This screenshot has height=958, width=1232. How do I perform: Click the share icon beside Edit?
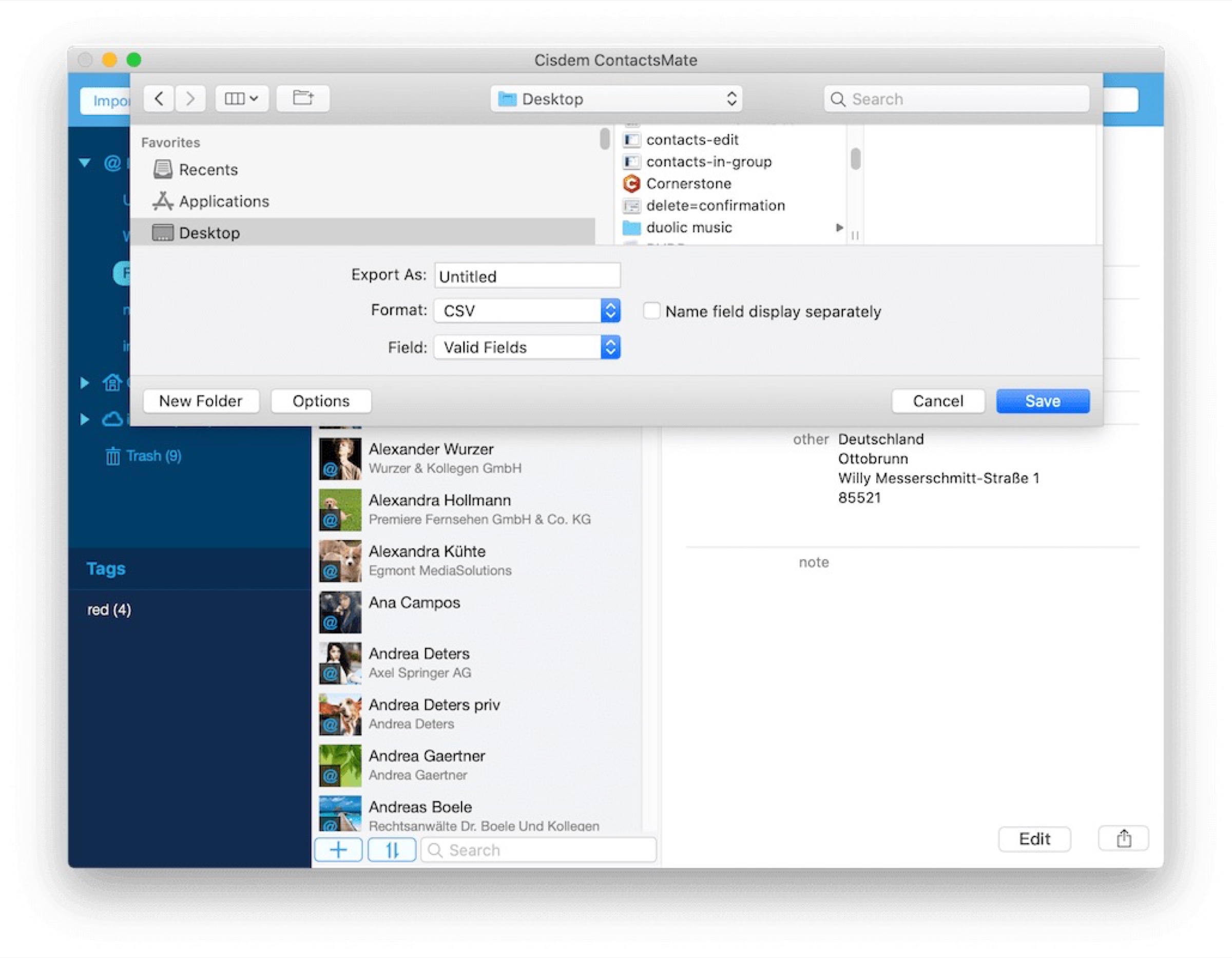(1123, 839)
